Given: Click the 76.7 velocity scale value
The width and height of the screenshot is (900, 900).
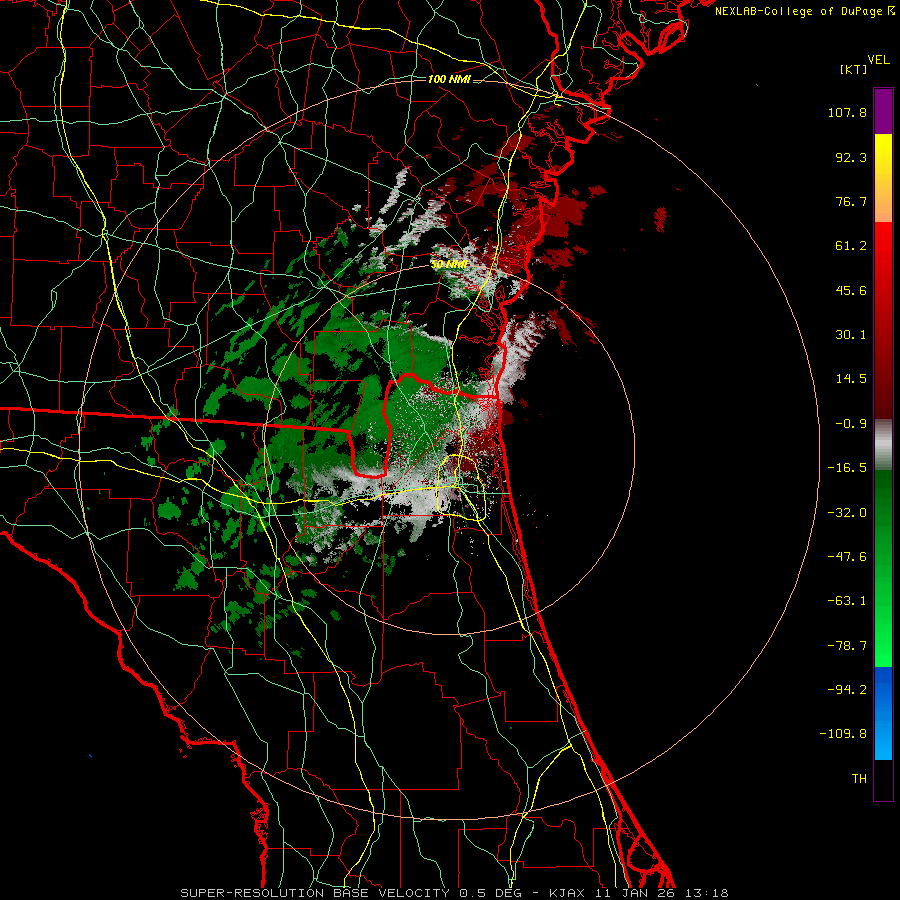Looking at the screenshot, I should click(x=851, y=201).
